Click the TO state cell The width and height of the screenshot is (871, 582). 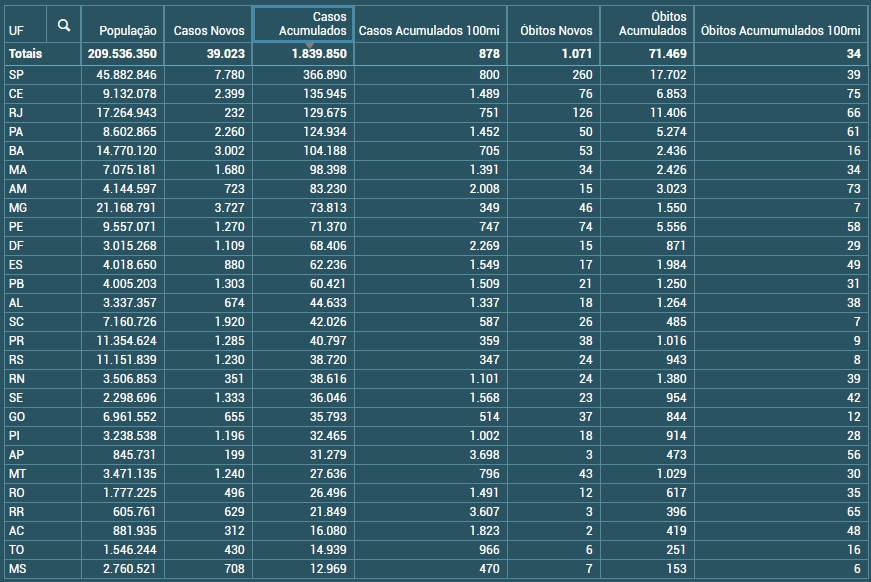coord(16,550)
